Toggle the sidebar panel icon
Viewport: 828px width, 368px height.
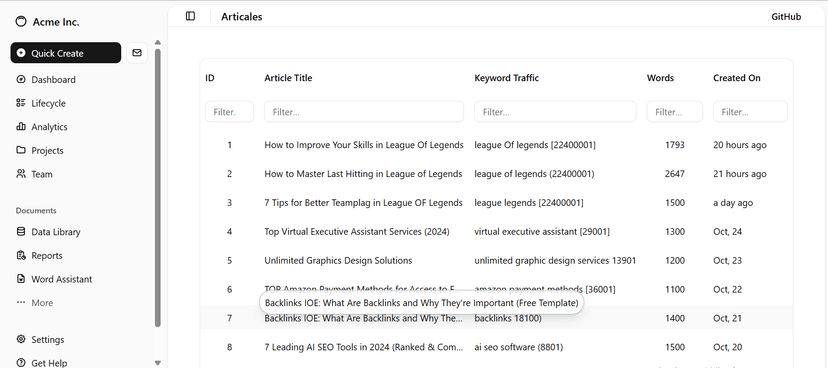coord(191,16)
